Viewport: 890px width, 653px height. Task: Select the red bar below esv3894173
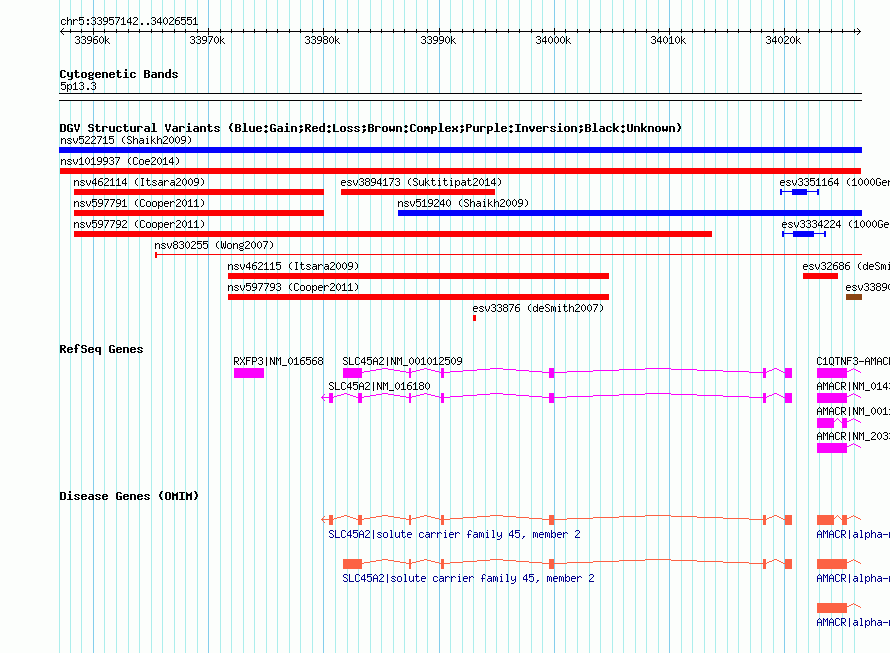click(418, 192)
